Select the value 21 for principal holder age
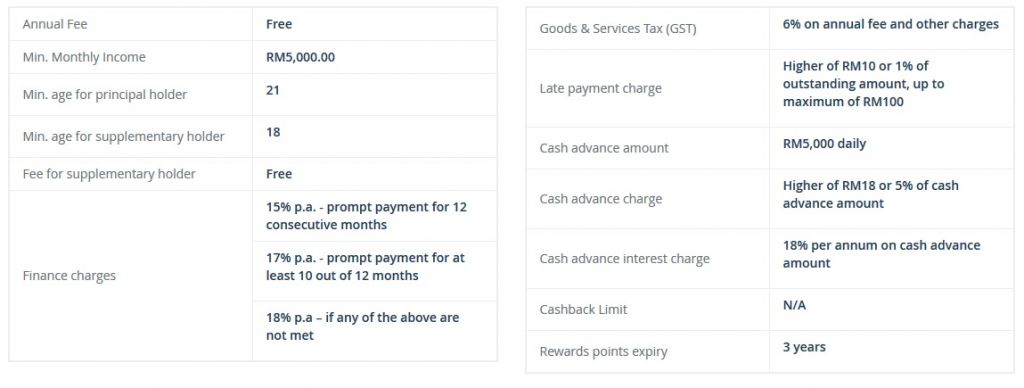This screenshot has width=1024, height=388. coord(273,90)
